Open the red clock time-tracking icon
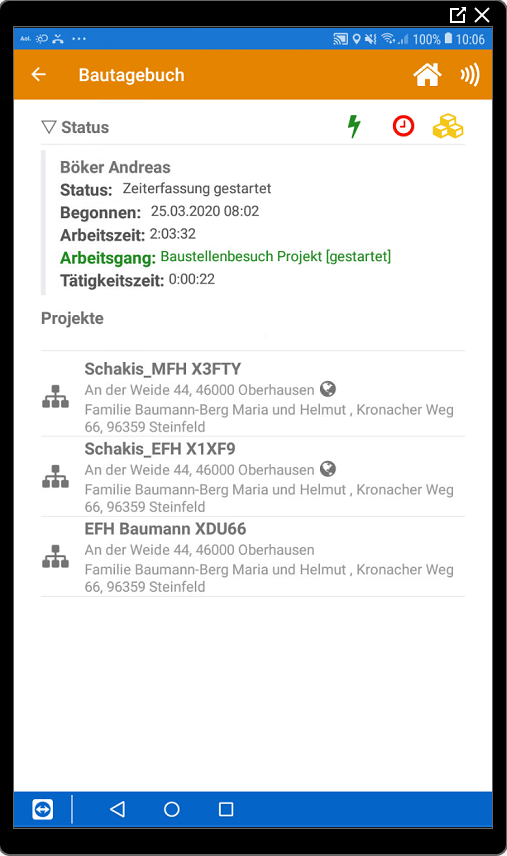Image resolution: width=507 pixels, height=856 pixels. tap(403, 126)
